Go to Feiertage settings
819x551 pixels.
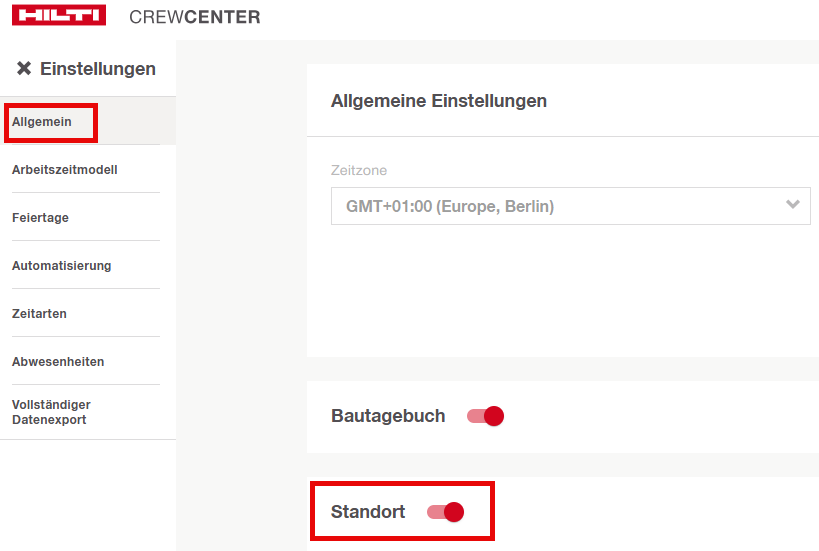[x=41, y=218]
